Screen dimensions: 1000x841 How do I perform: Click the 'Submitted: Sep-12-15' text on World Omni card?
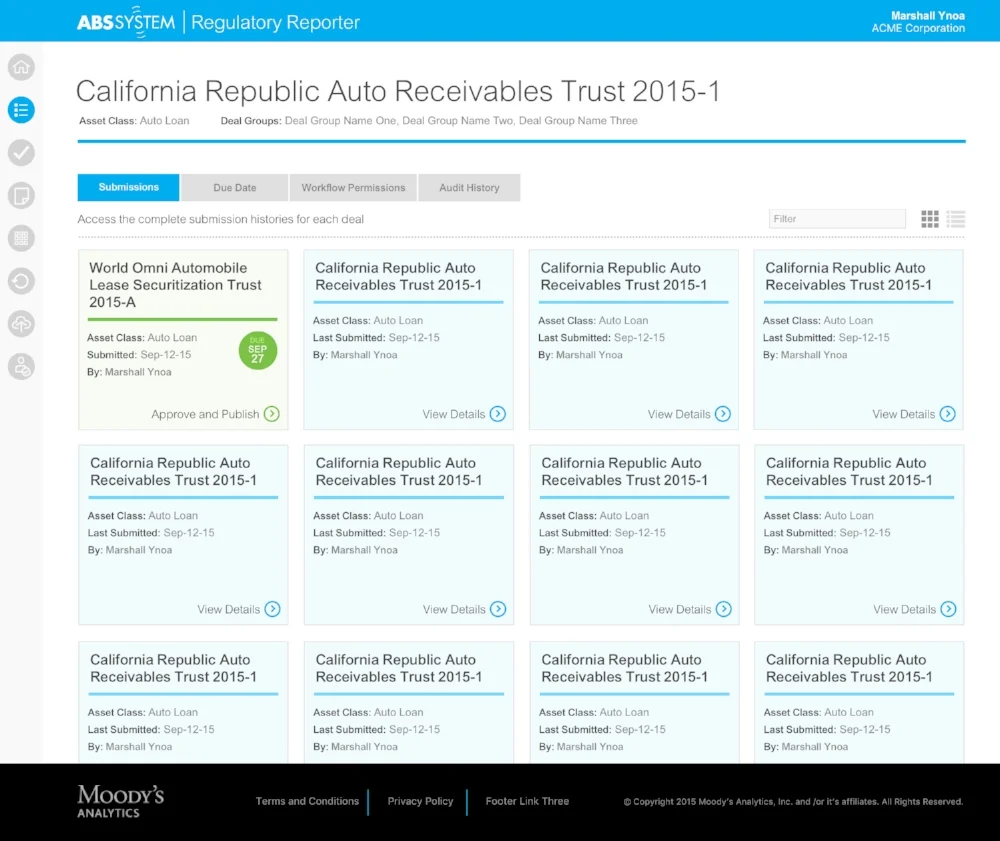139,355
